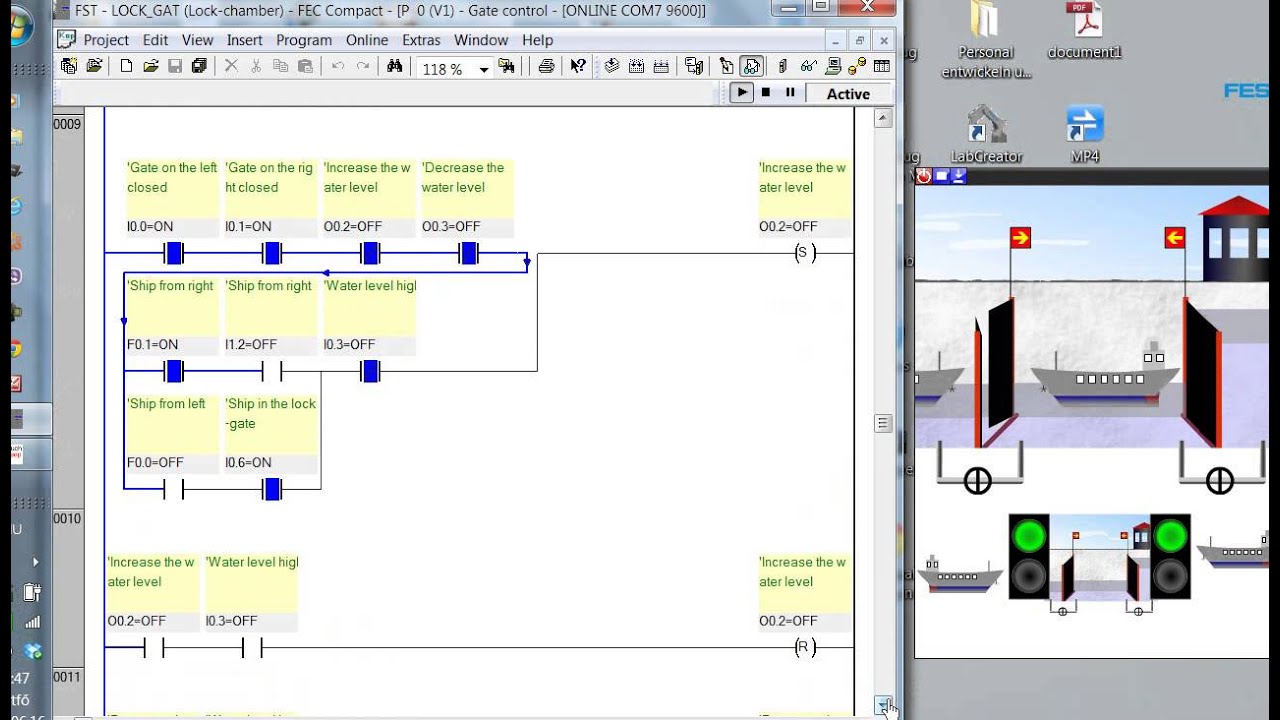Open the Program menu
The height and width of the screenshot is (720, 1280).
click(x=304, y=40)
